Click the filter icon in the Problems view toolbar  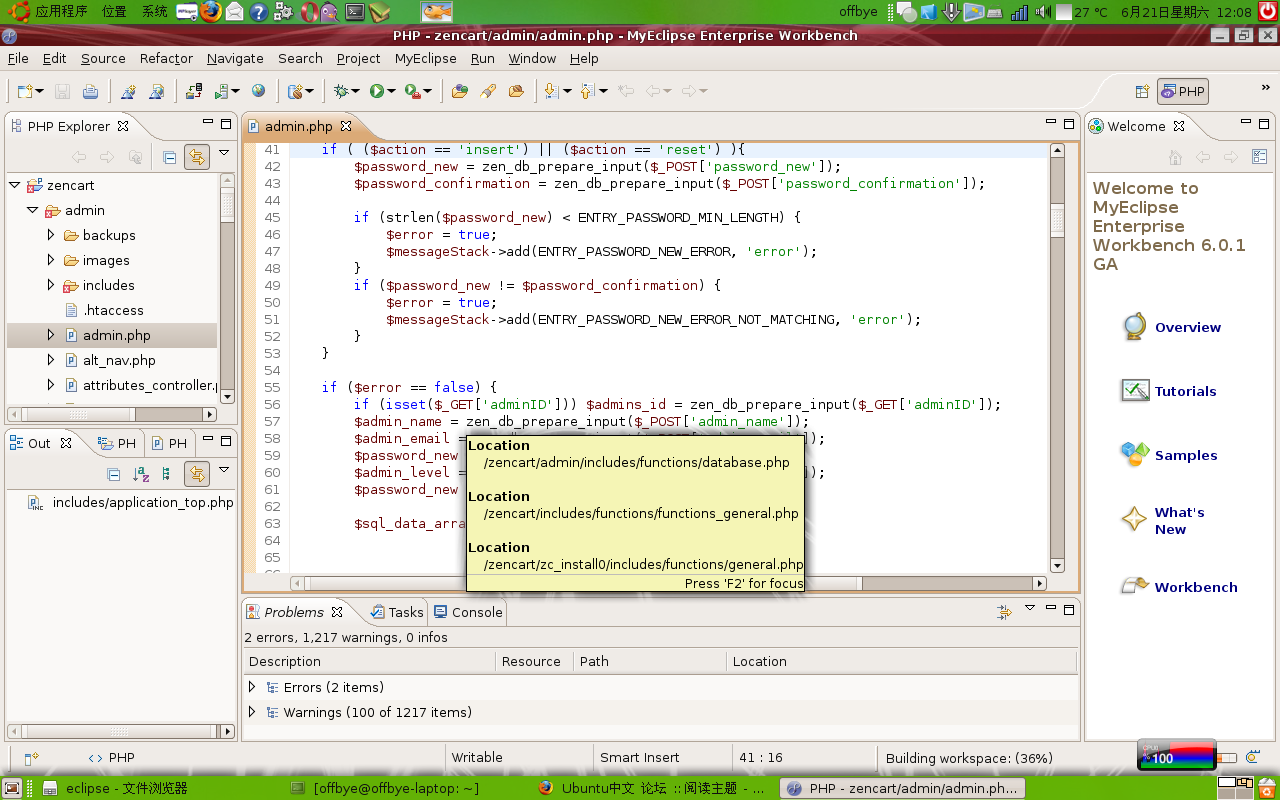(x=1003, y=612)
